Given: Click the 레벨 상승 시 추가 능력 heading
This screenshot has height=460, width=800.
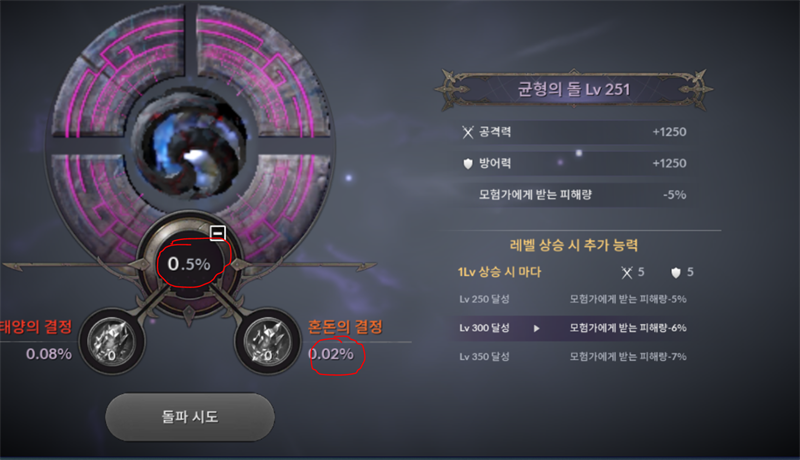Looking at the screenshot, I should click(574, 245).
